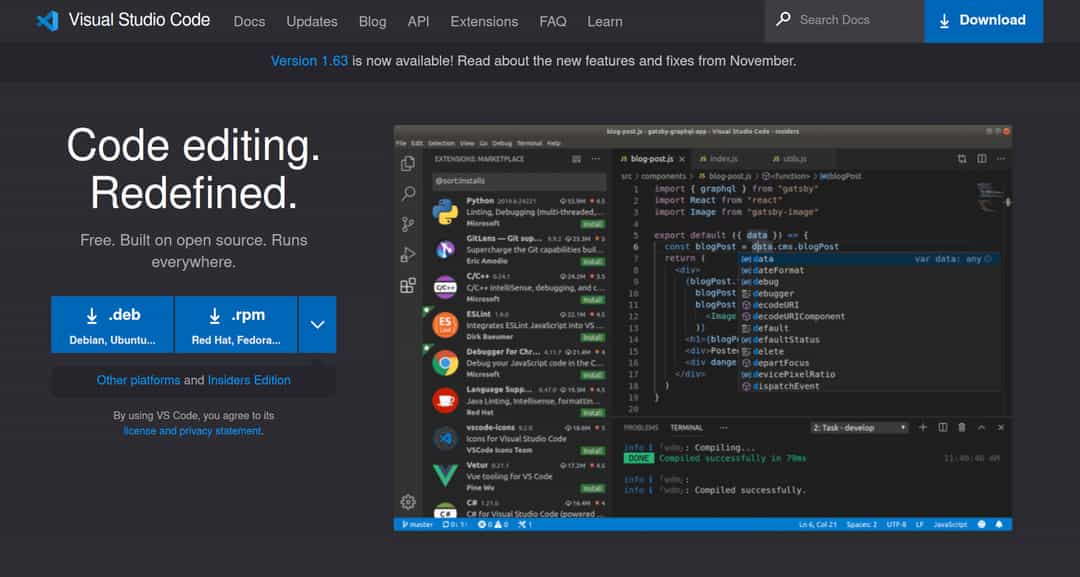
Task: Click the split terminal icon
Action: pyautogui.click(x=943, y=428)
